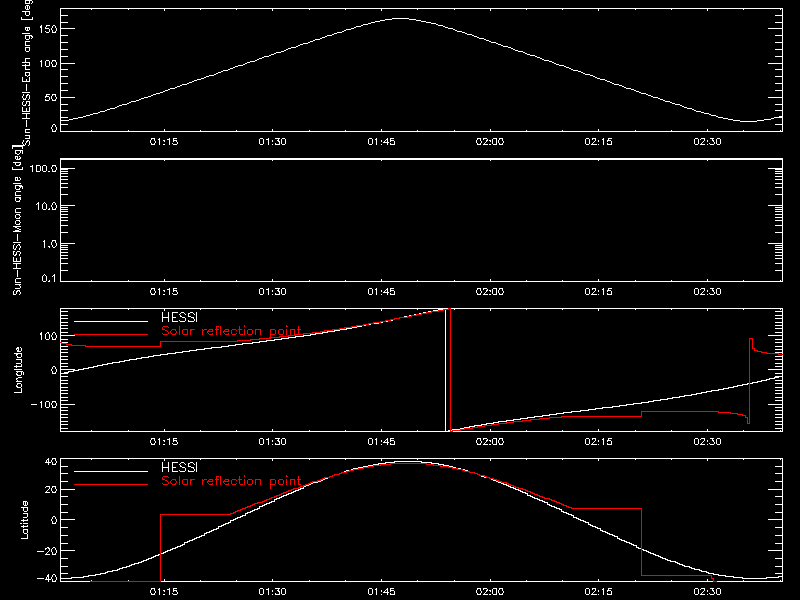The width and height of the screenshot is (800, 600).
Task: Click the 150 tick on Earth angle axis
Action: (x=47, y=29)
